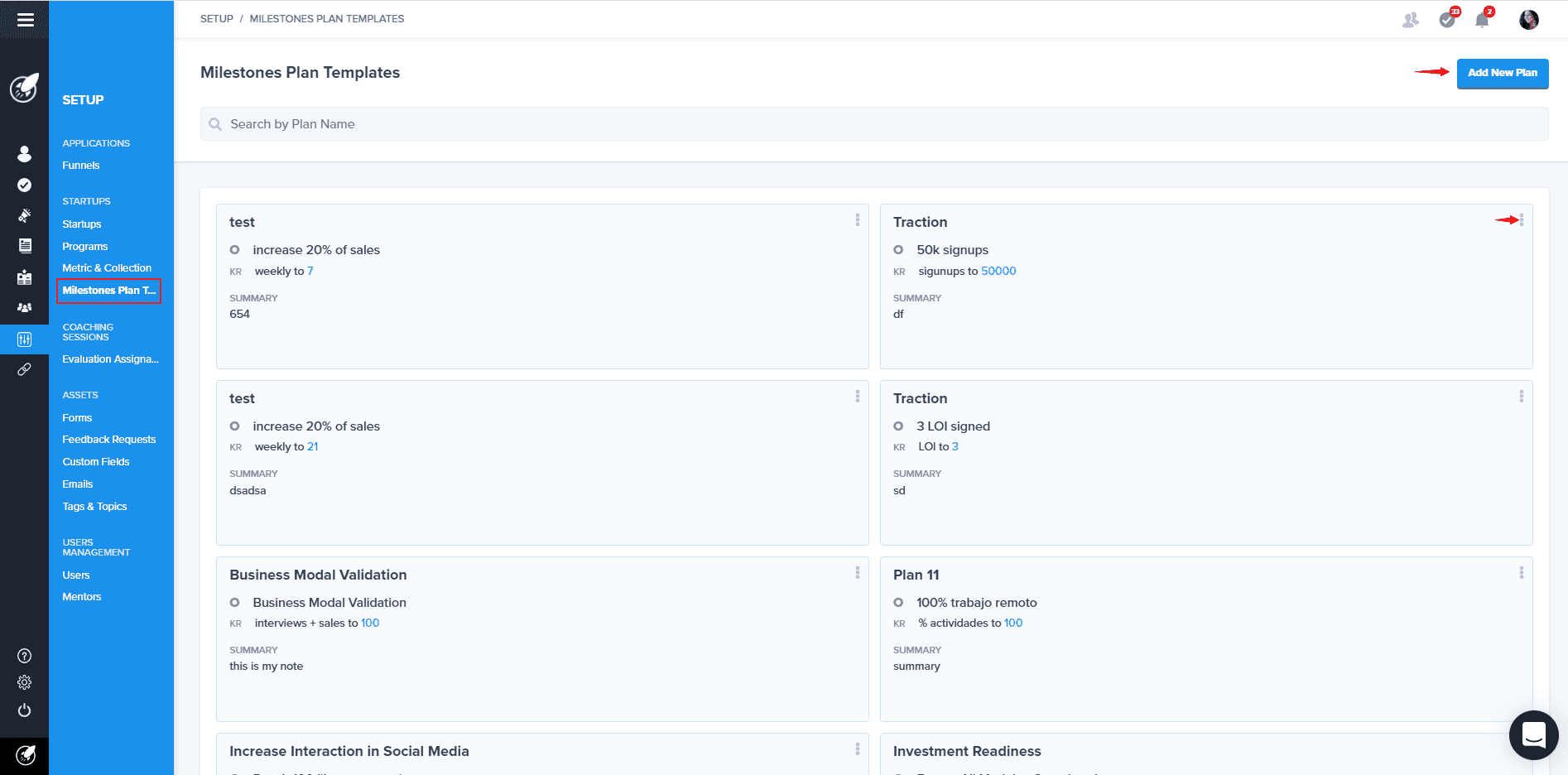The height and width of the screenshot is (775, 1568).
Task: Open the chat widget bubble
Action: coord(1534,735)
